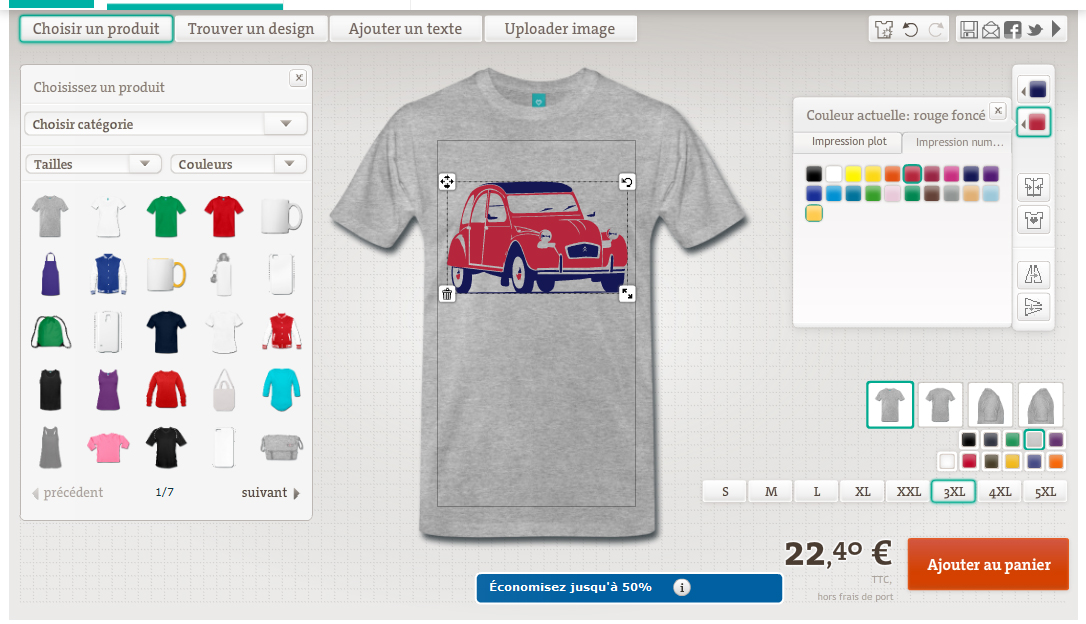Set shirt color to white
The height and width of the screenshot is (624, 1086).
947,461
